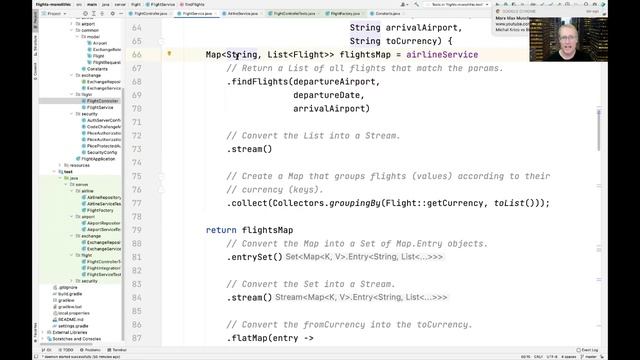The height and width of the screenshot is (360, 640).
Task: Open Project panel settings gear
Action: 112,13
